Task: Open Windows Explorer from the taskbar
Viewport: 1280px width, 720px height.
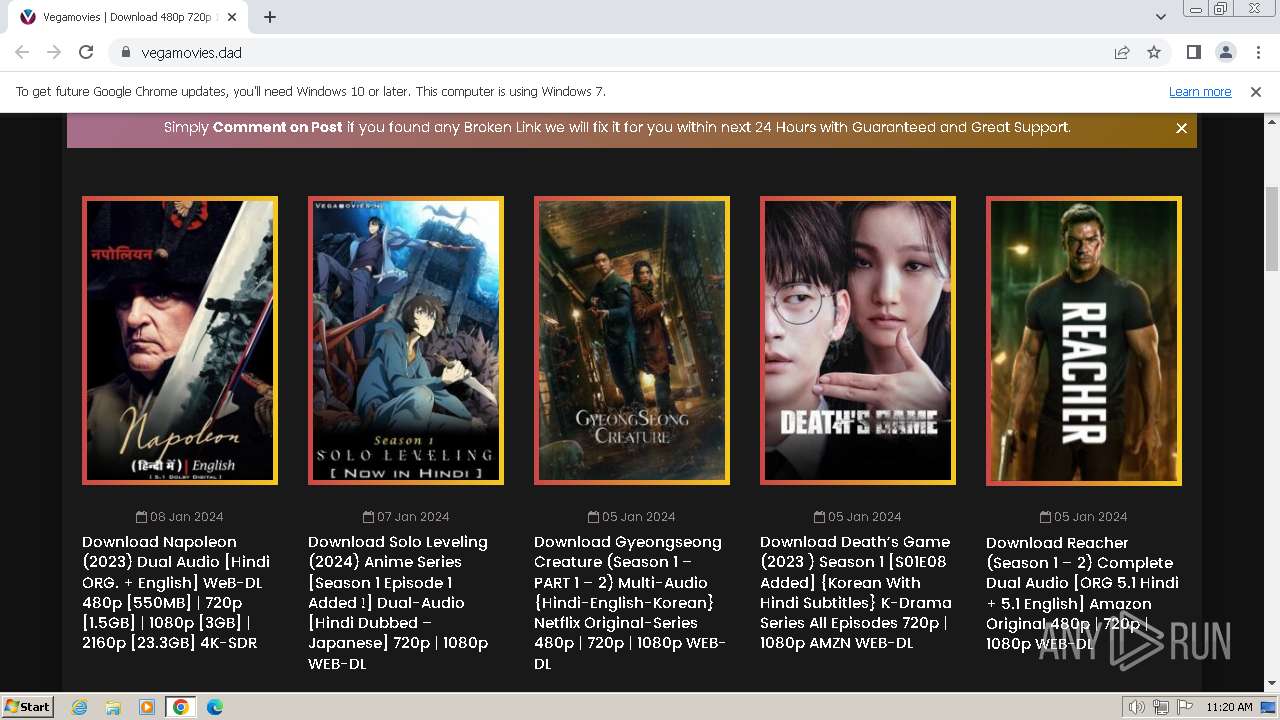Action: point(113,707)
